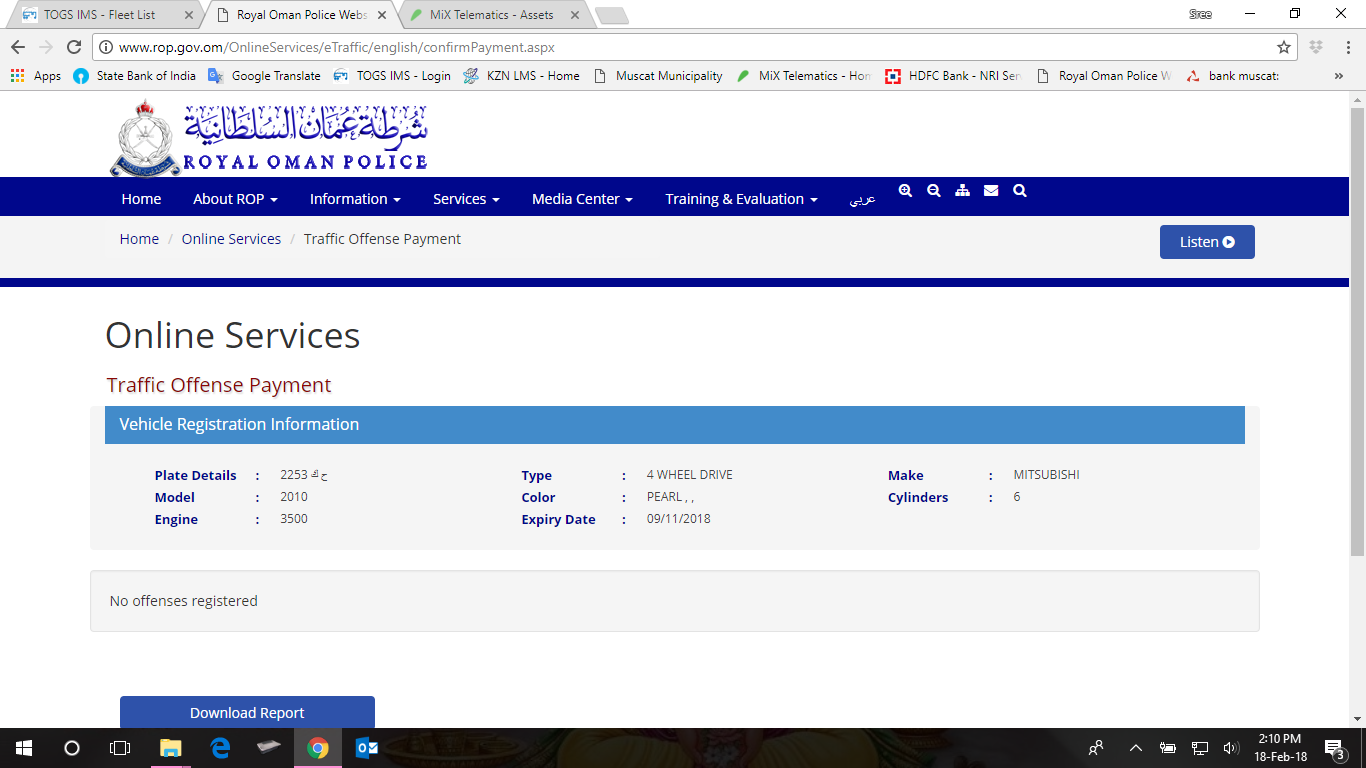Click the zoom-out magnifier icon in navbar
Viewport: 1366px width, 768px height.
coord(934,191)
